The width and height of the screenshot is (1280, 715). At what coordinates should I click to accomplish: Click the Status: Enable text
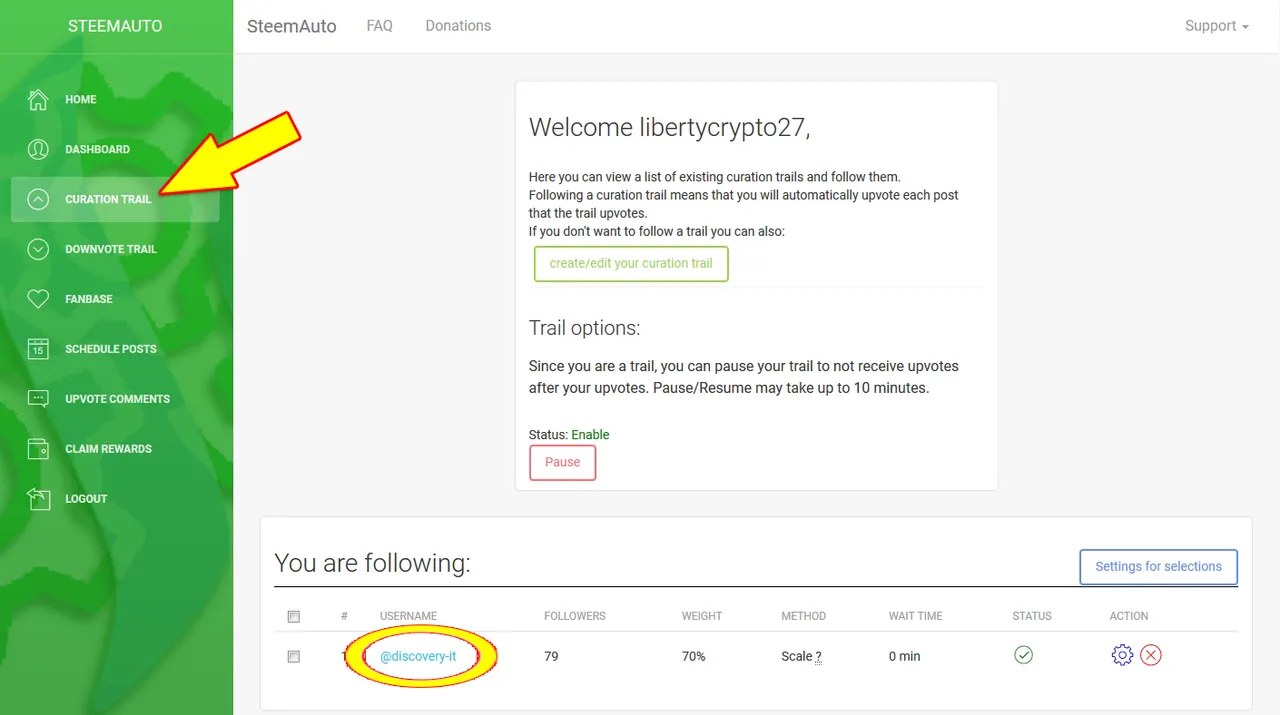point(569,435)
